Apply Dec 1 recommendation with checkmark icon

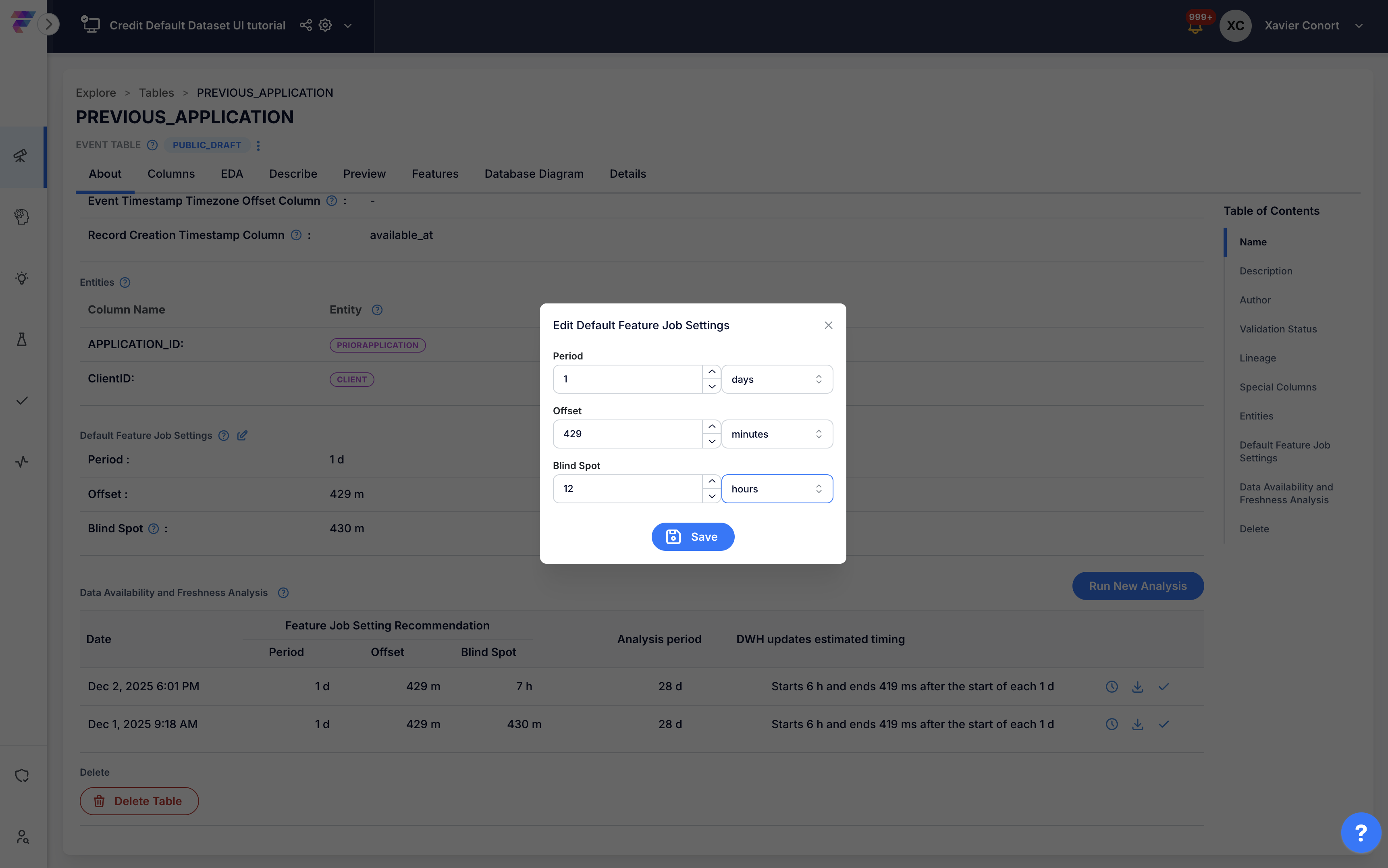(1163, 725)
